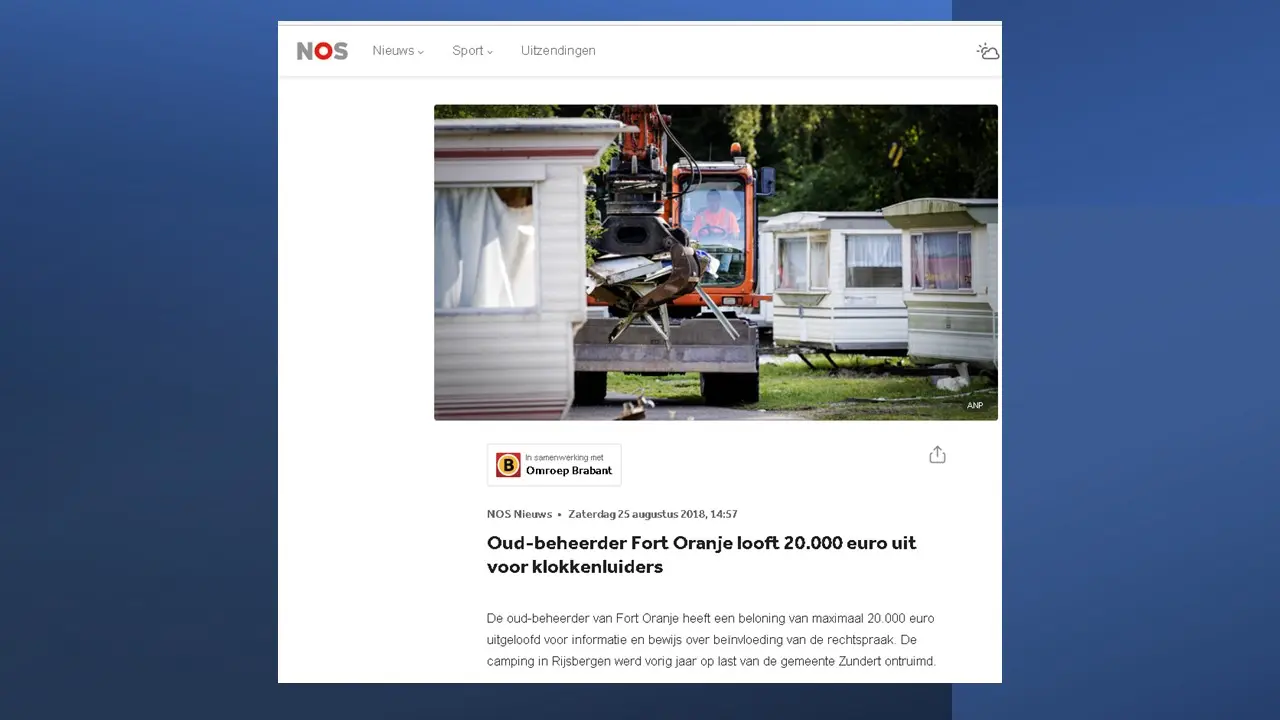Select the Sport menu item
The height and width of the screenshot is (720, 1280).
[x=467, y=51]
